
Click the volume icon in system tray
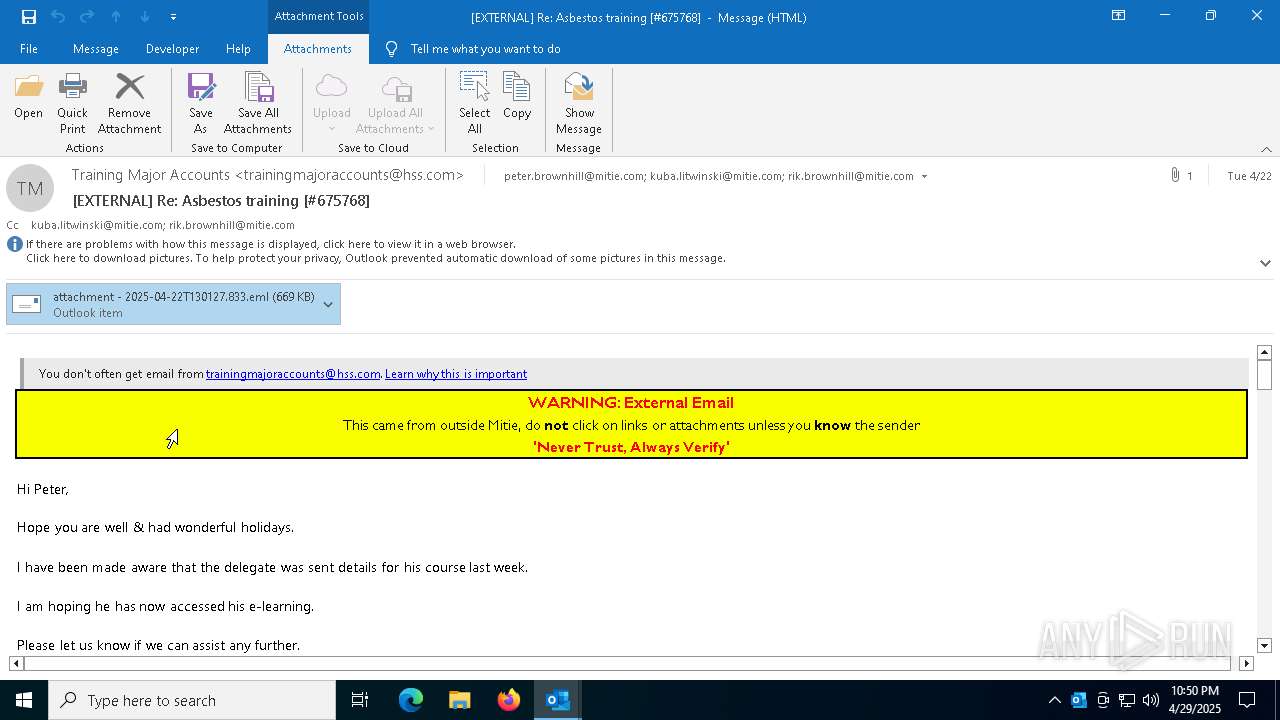click(1151, 700)
